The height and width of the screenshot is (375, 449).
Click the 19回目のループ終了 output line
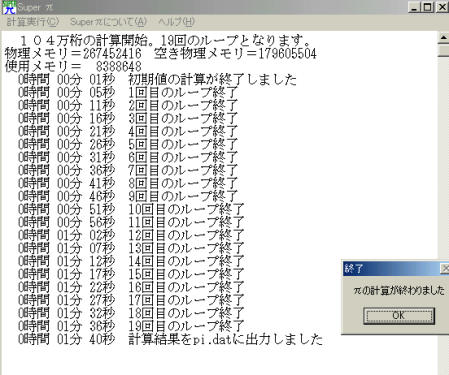click(x=131, y=326)
